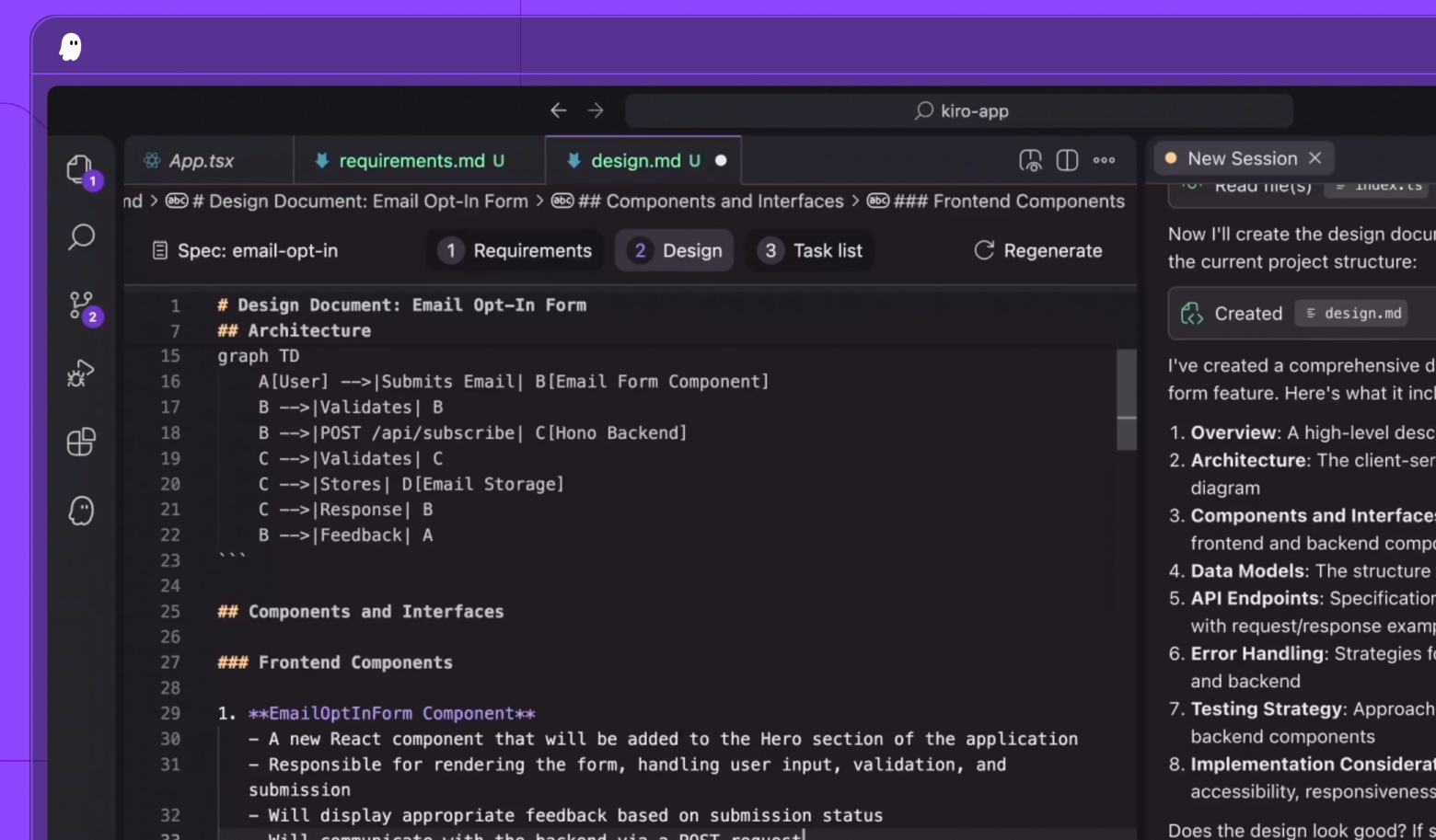
Task: Select the design.md tab
Action: coord(643,161)
